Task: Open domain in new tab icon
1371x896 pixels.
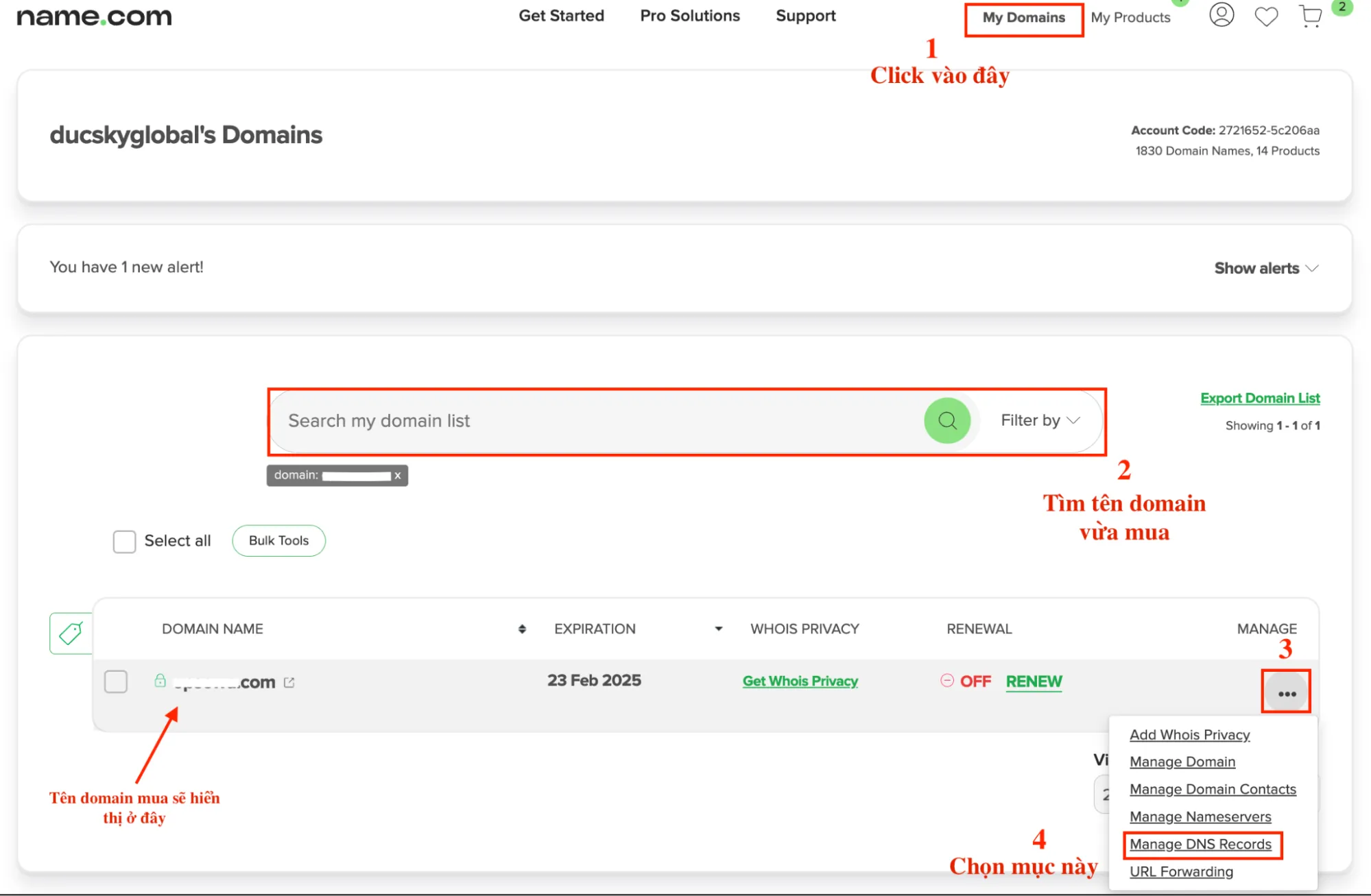Action: 289,683
